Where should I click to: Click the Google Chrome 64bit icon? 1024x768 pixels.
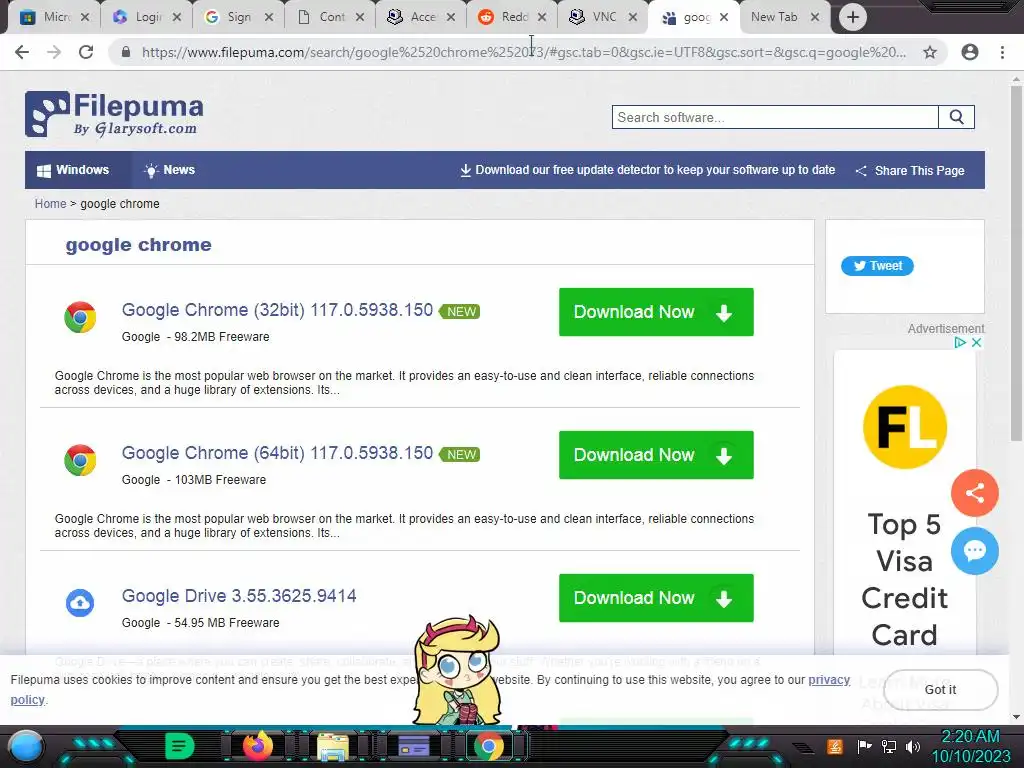tap(80, 460)
